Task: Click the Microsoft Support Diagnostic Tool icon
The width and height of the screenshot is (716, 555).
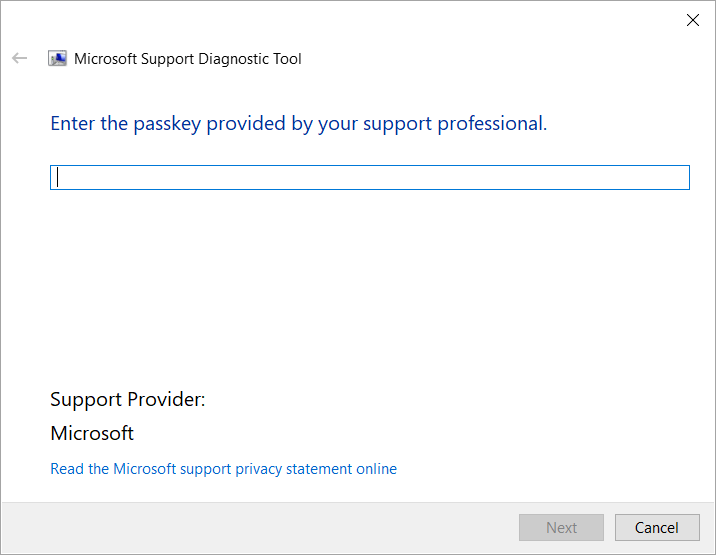Action: tap(58, 58)
